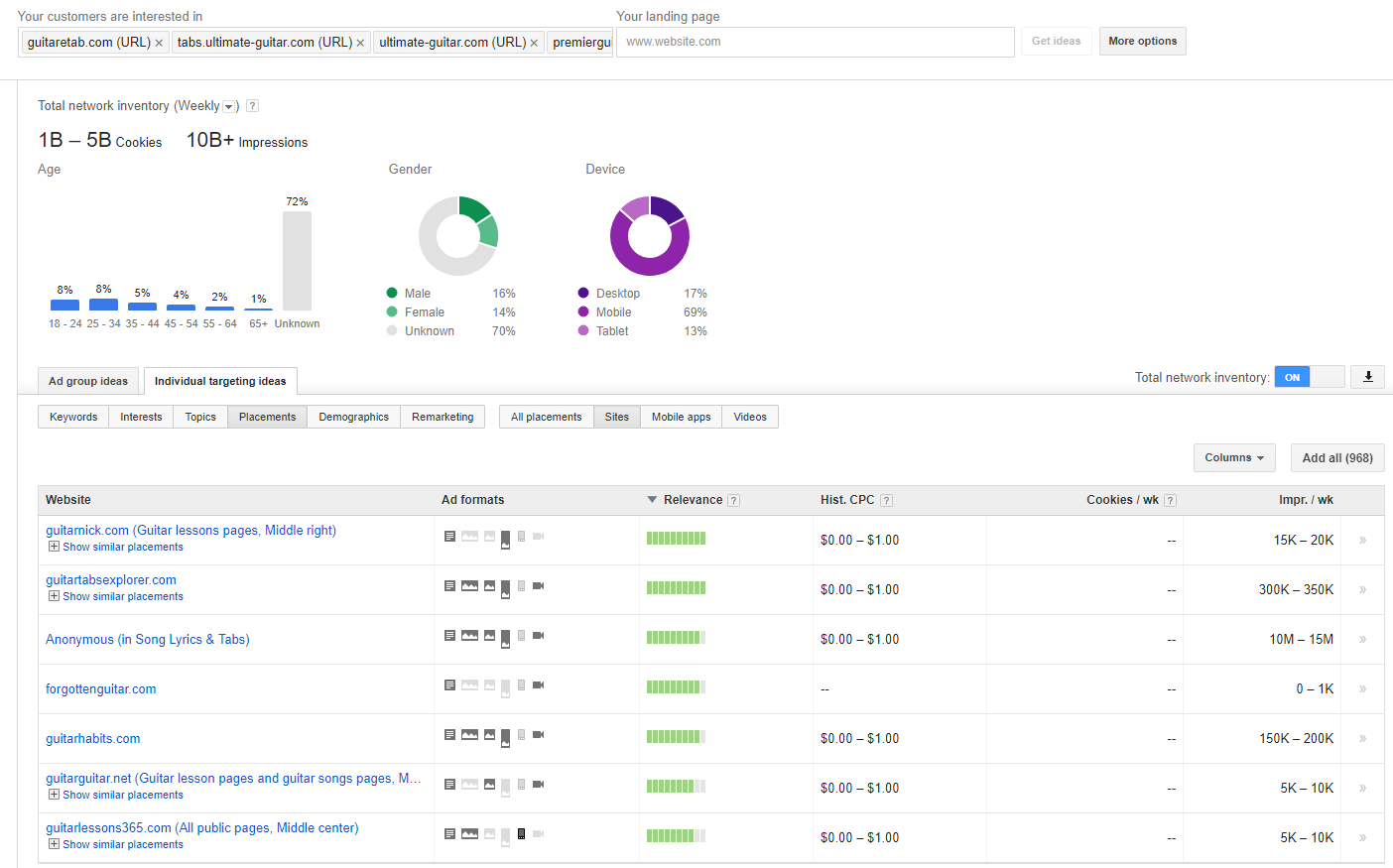Remove the tabs.ultimate-guitar.com (URL) chip
The width and height of the screenshot is (1393, 868).
click(360, 43)
